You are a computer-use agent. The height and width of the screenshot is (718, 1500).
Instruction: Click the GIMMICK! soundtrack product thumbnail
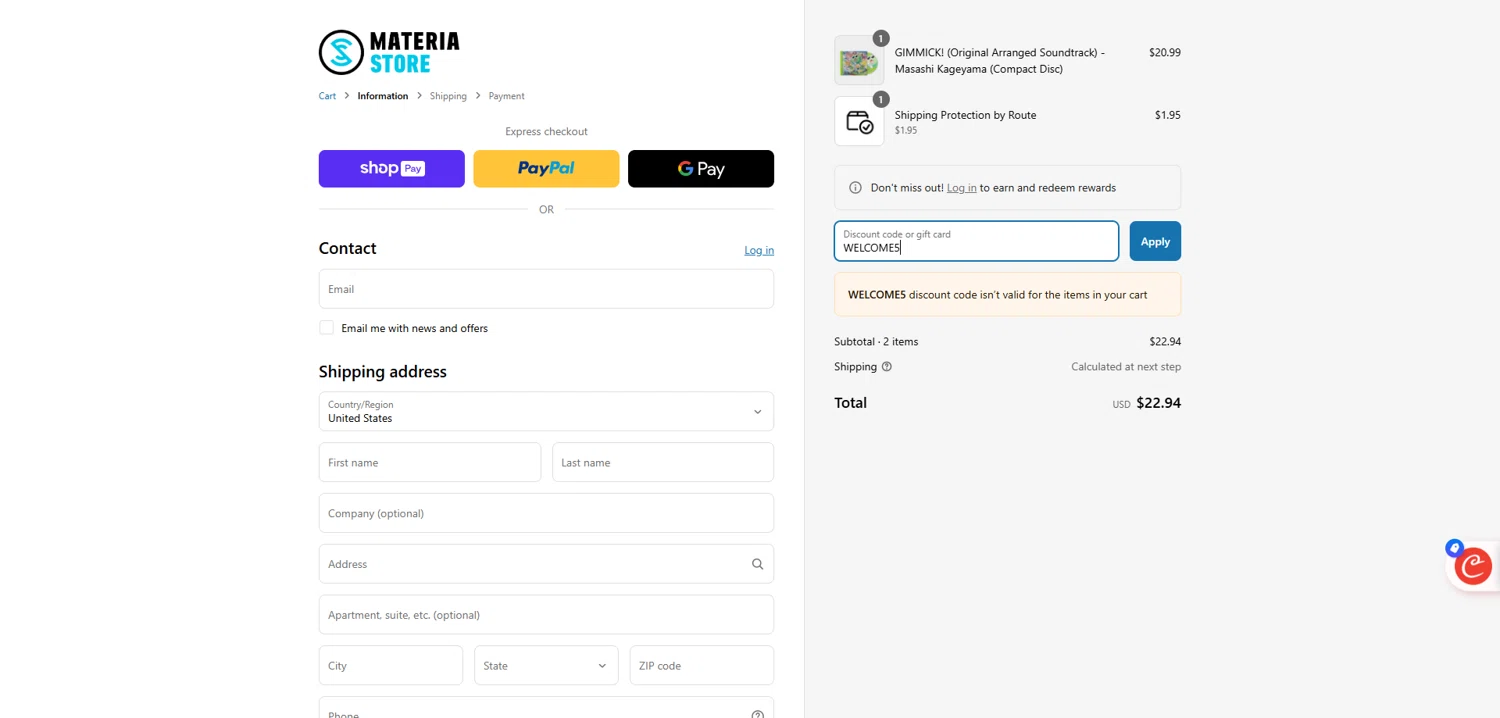click(859, 60)
